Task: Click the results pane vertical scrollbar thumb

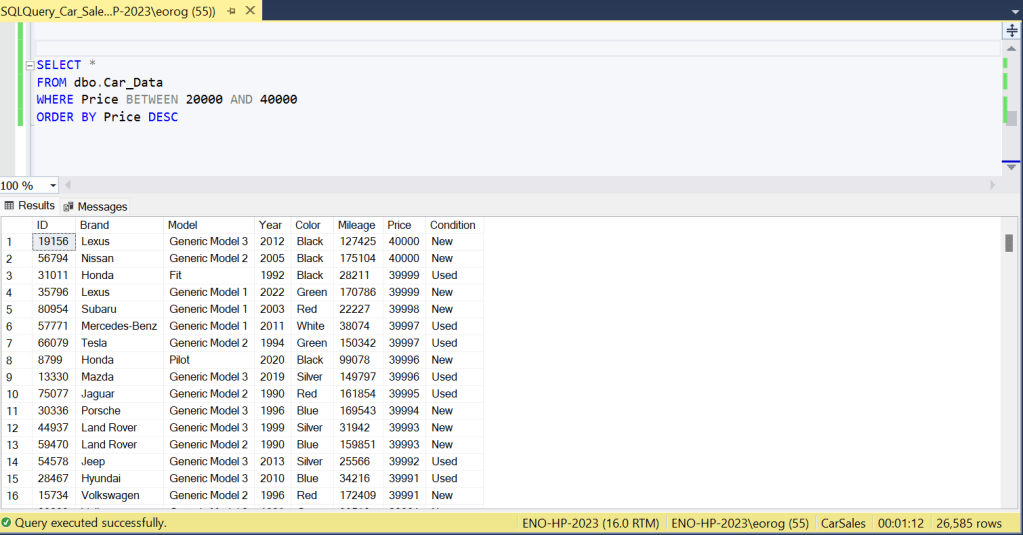Action: pyautogui.click(x=1009, y=243)
